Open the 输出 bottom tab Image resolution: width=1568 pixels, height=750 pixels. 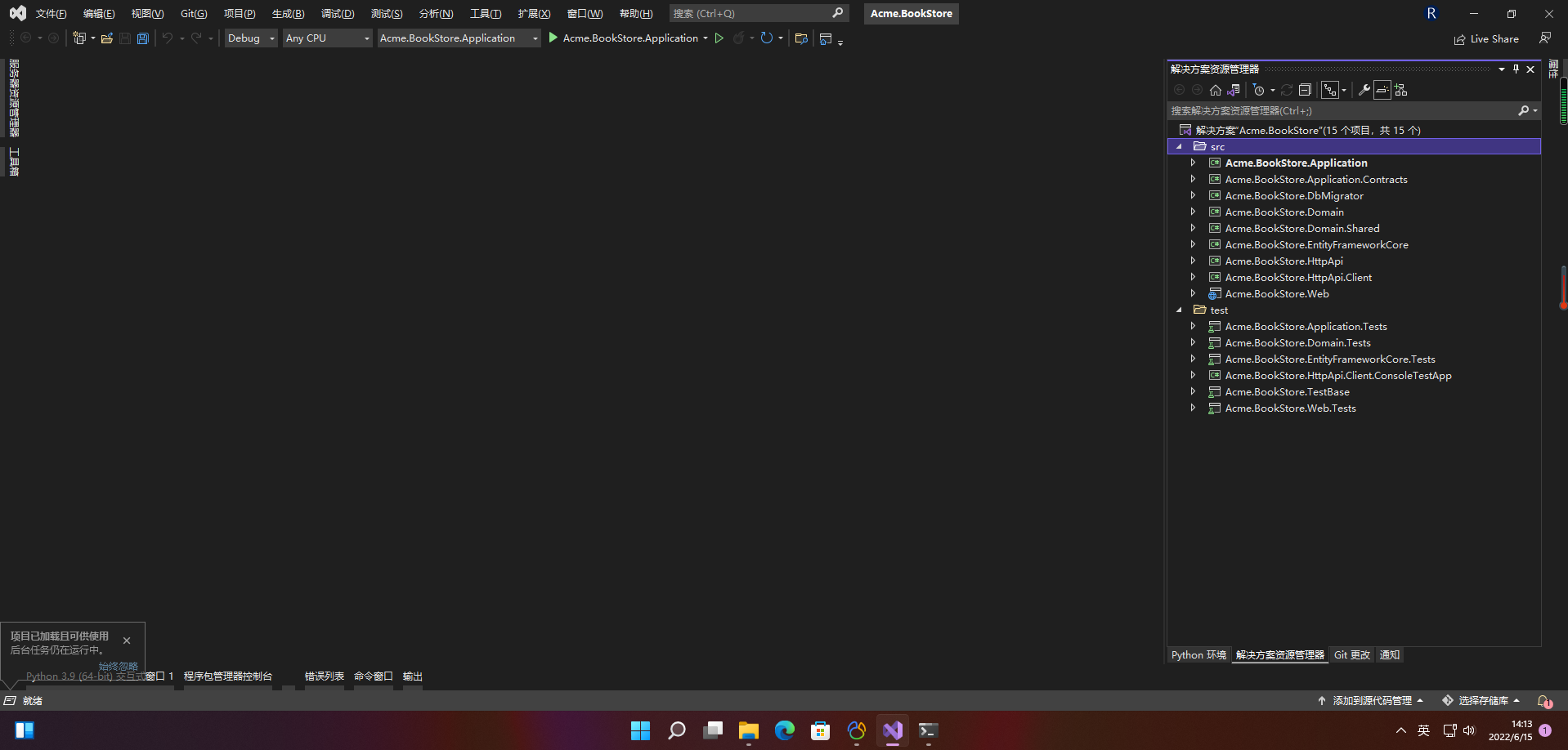pyautogui.click(x=413, y=676)
